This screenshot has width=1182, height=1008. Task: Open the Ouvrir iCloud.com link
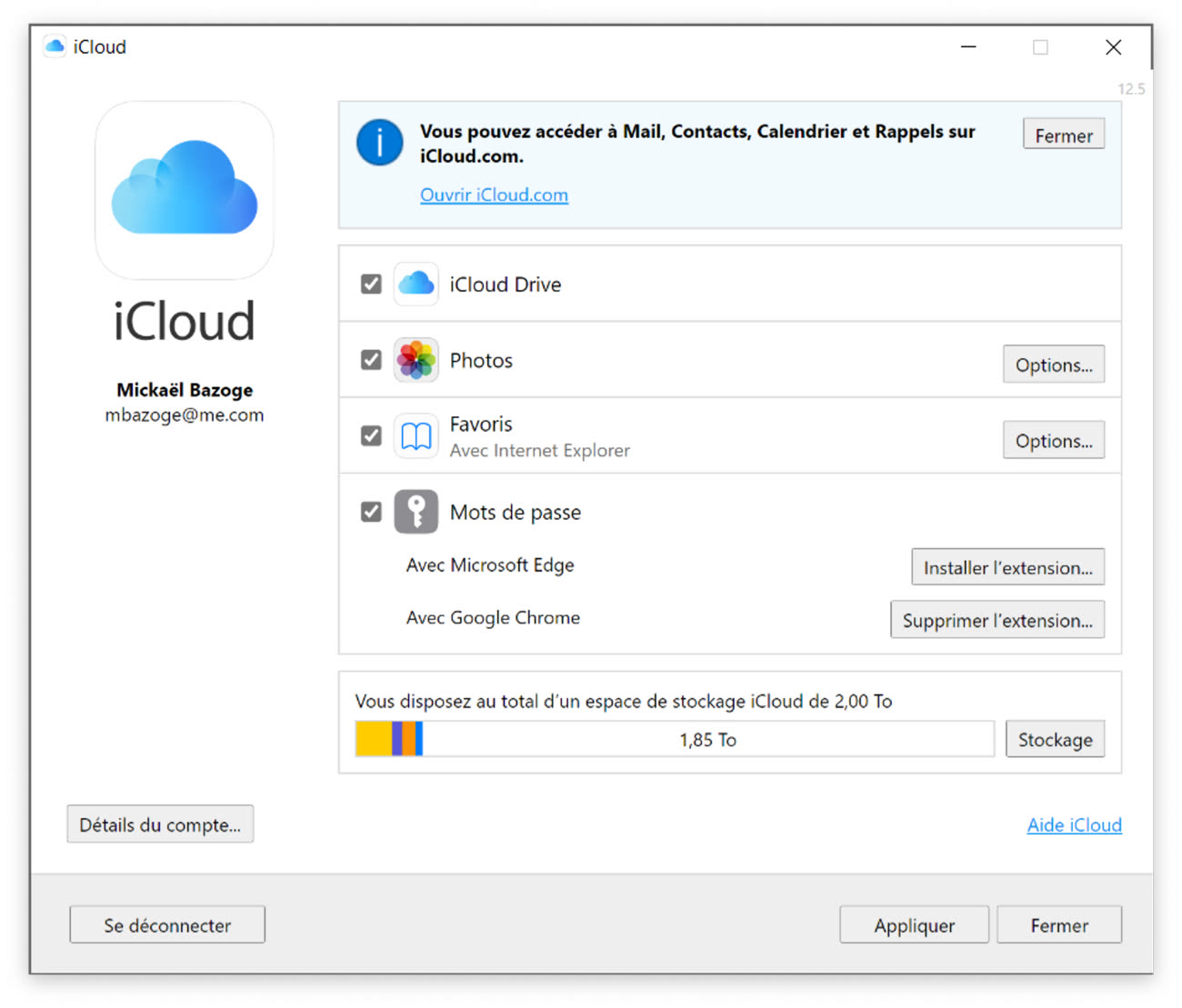[x=494, y=195]
